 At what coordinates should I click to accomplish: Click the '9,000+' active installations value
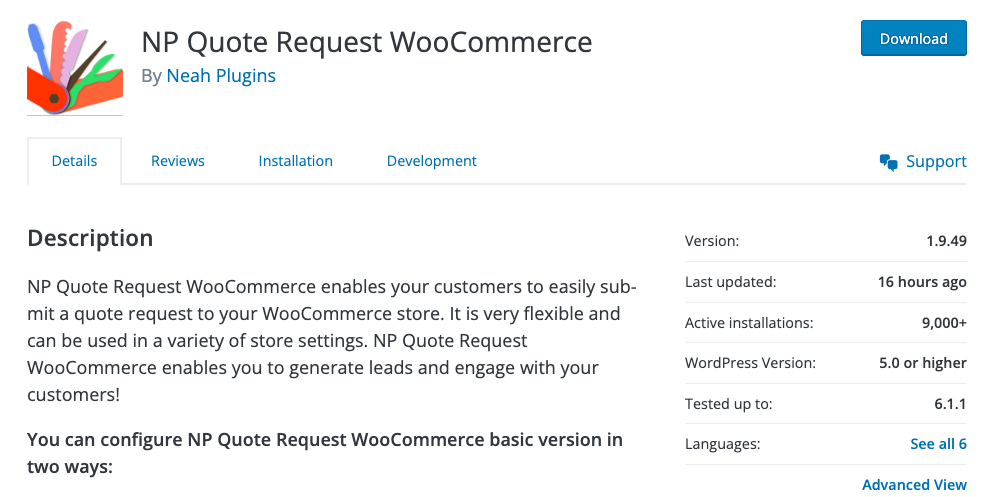[x=944, y=323]
